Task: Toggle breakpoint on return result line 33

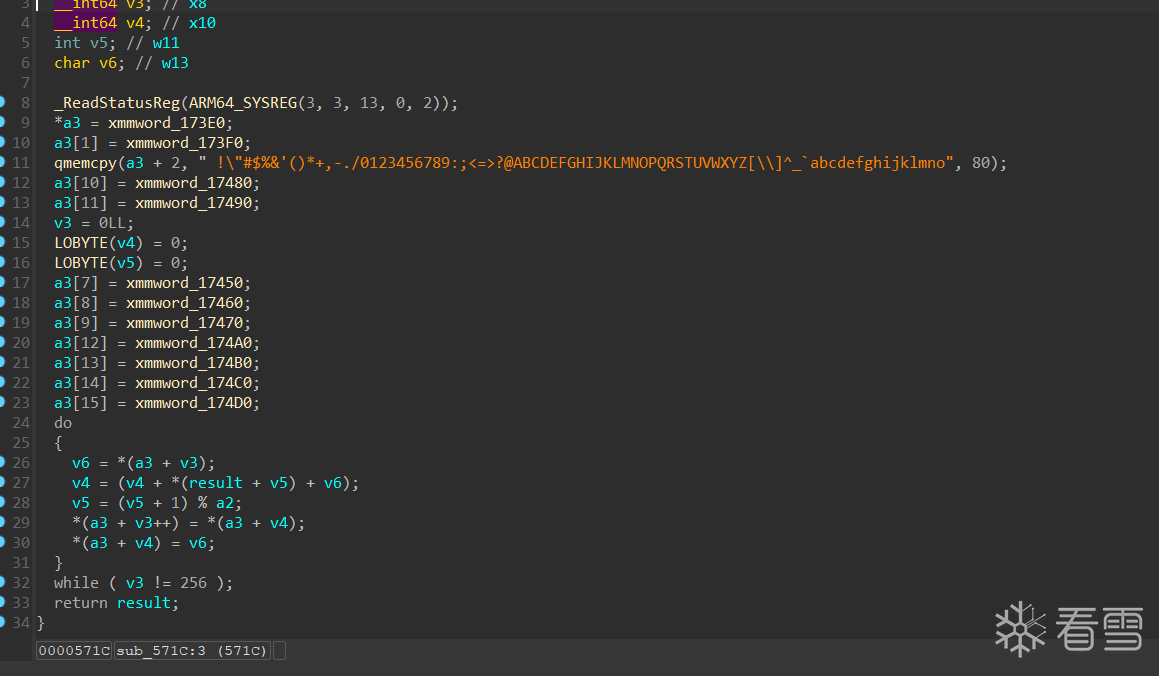Action: [3, 602]
